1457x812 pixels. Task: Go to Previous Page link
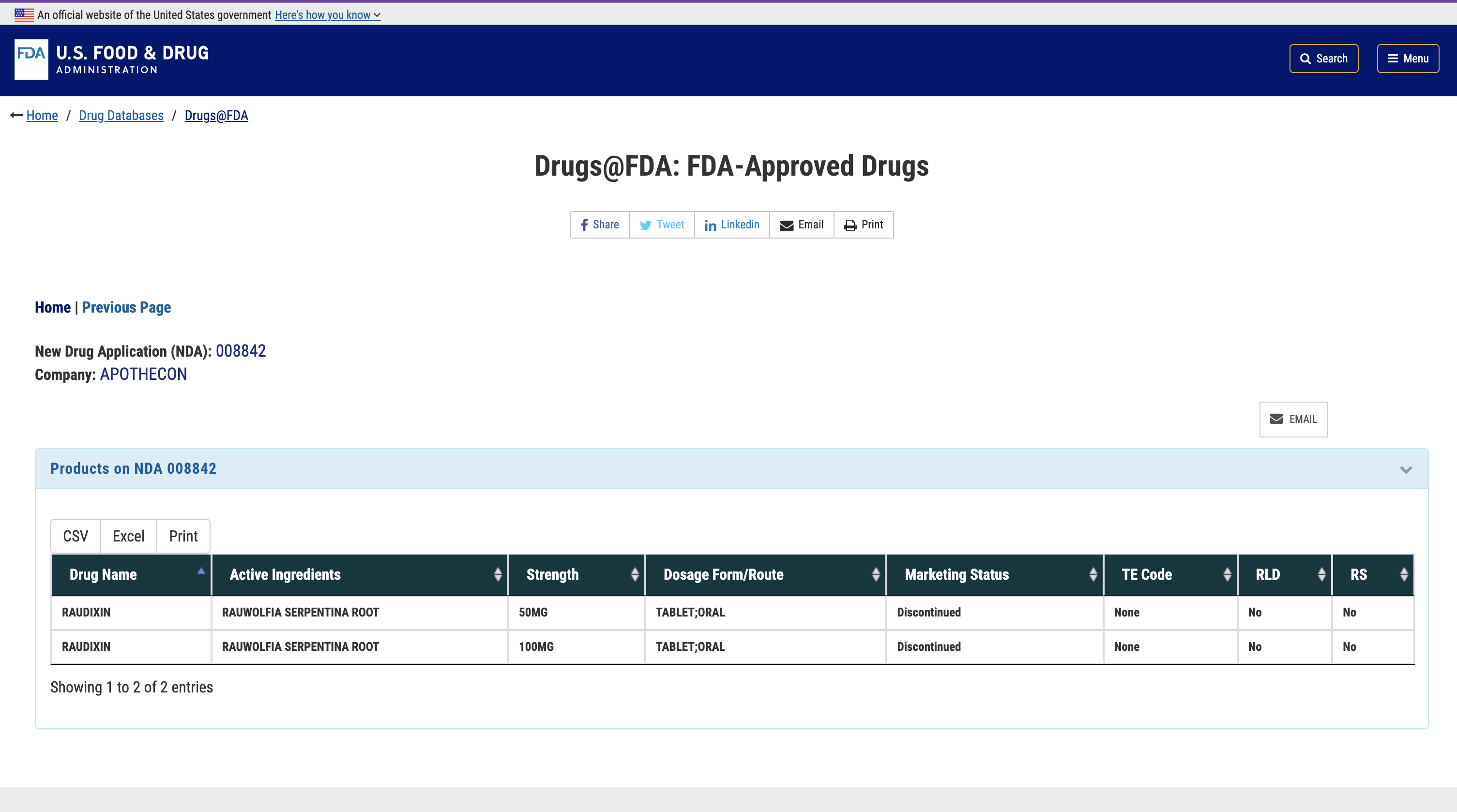click(x=126, y=307)
